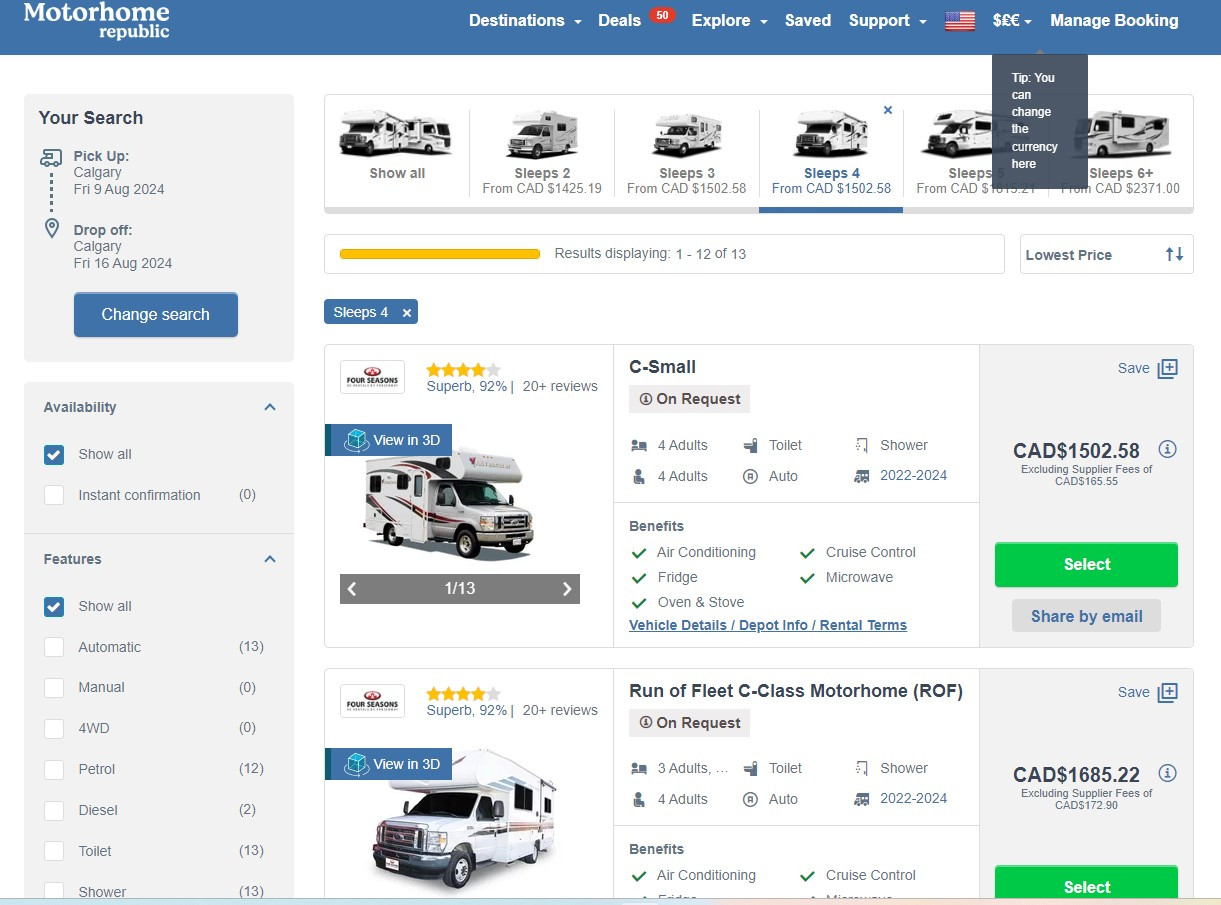Click the sort arrows icon beside Lowest Price

click(1175, 254)
